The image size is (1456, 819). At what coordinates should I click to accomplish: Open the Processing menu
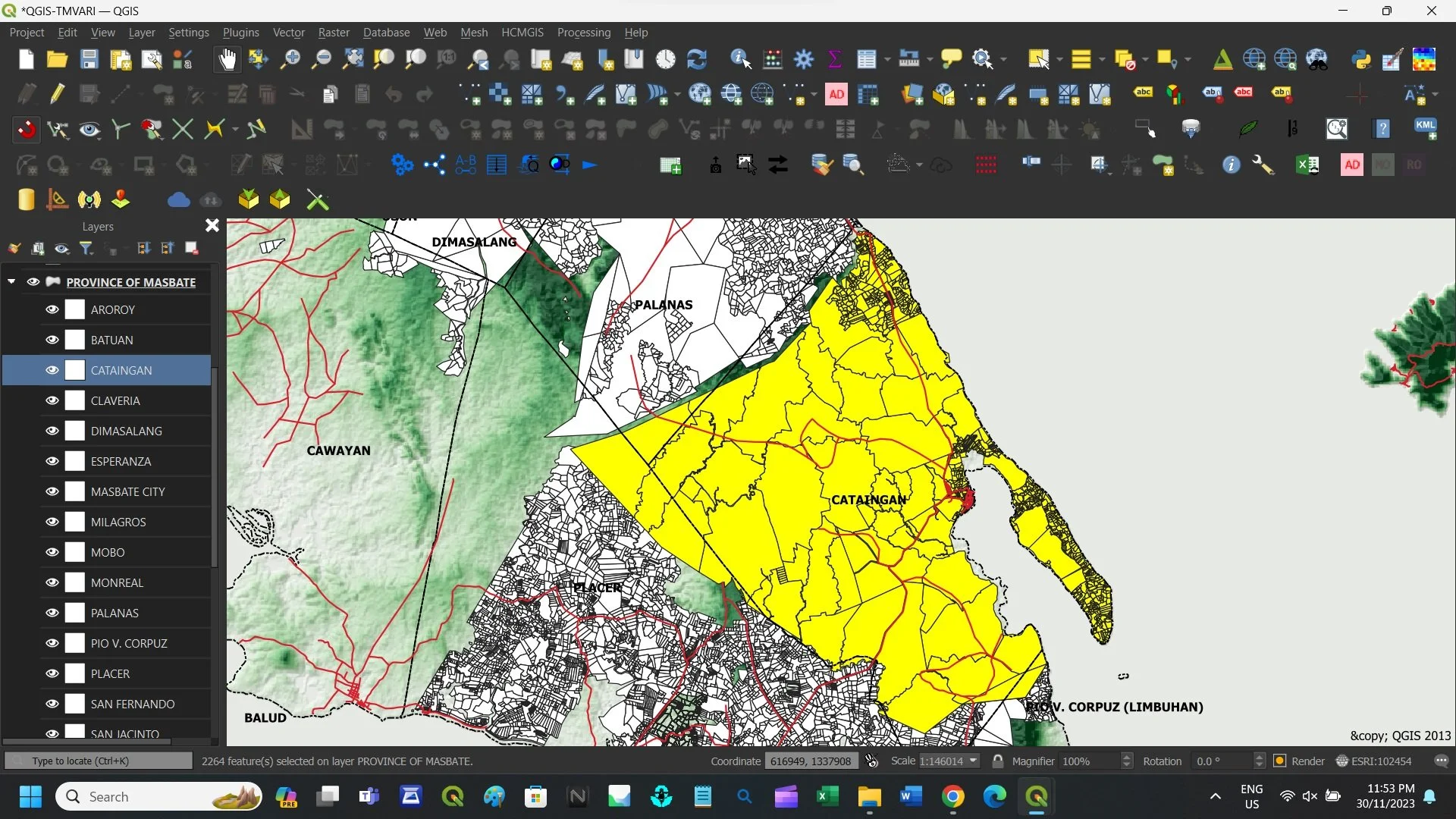(x=583, y=33)
